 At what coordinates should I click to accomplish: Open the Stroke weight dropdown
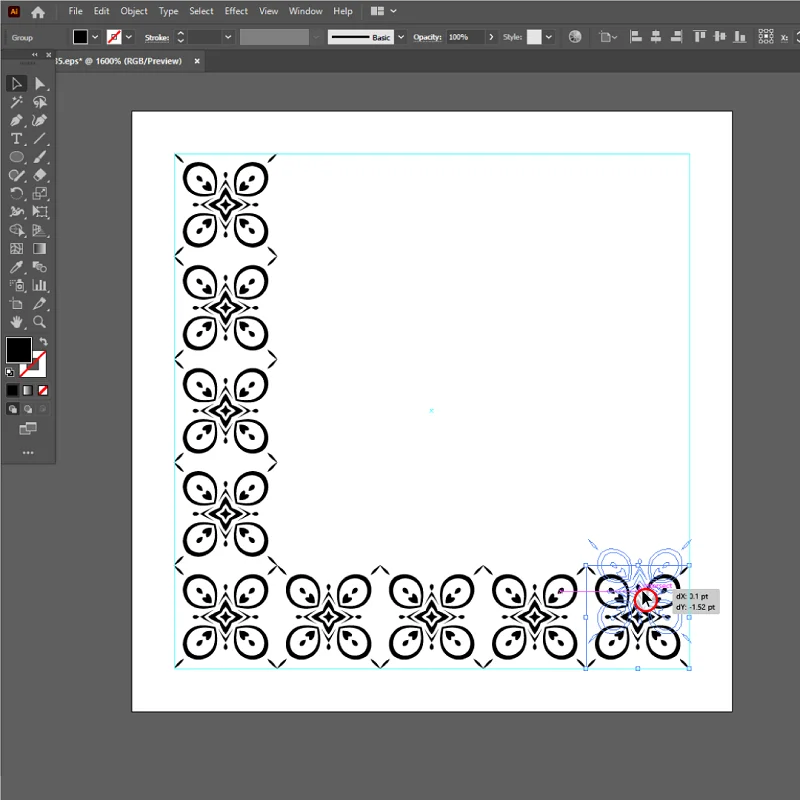click(228, 37)
